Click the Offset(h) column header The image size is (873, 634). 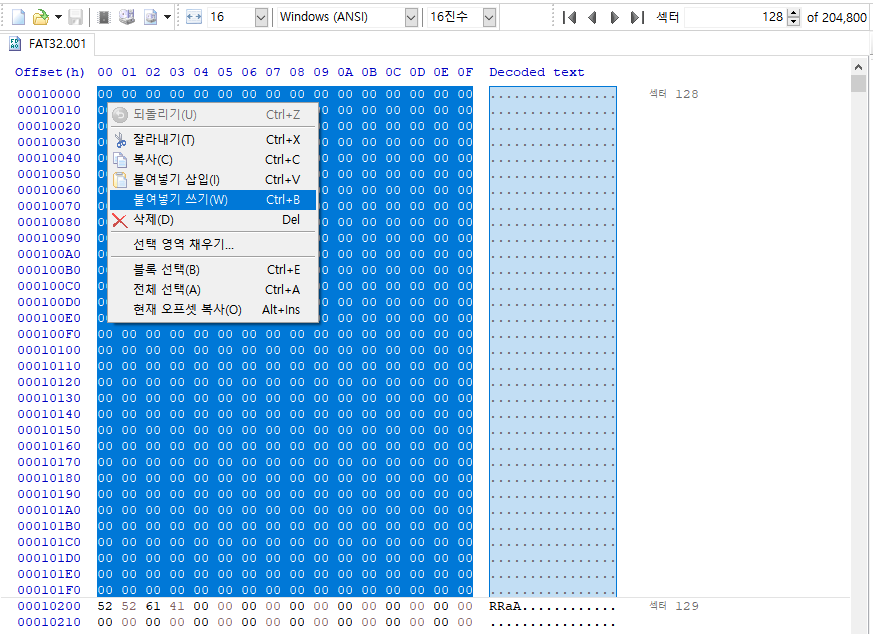click(50, 72)
